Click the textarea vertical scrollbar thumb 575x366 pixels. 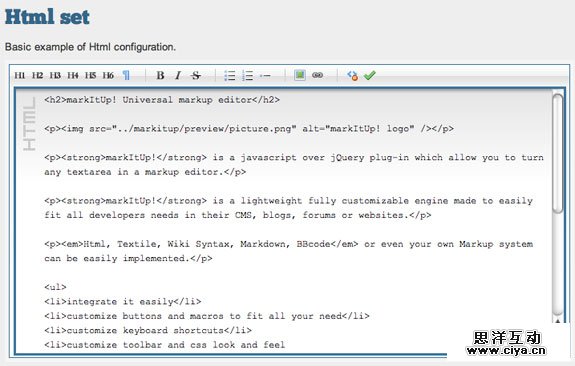[x=558, y=153]
